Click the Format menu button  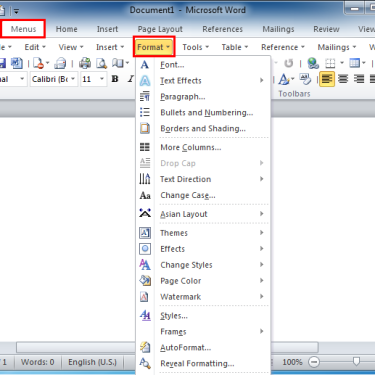(x=154, y=47)
